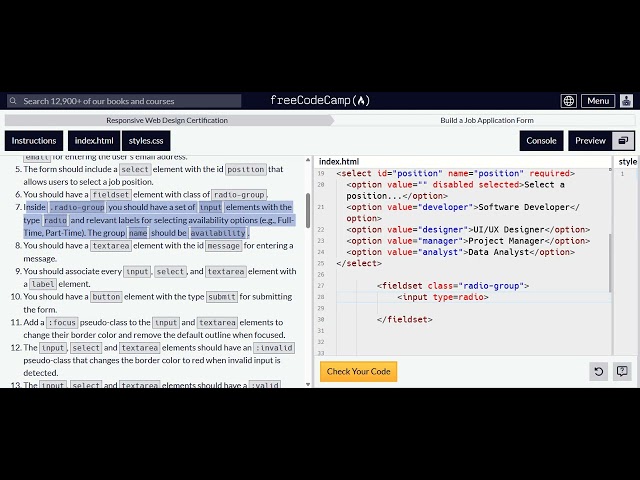Image resolution: width=640 pixels, height=480 pixels.
Task: Open the help question icon
Action: [x=622, y=371]
